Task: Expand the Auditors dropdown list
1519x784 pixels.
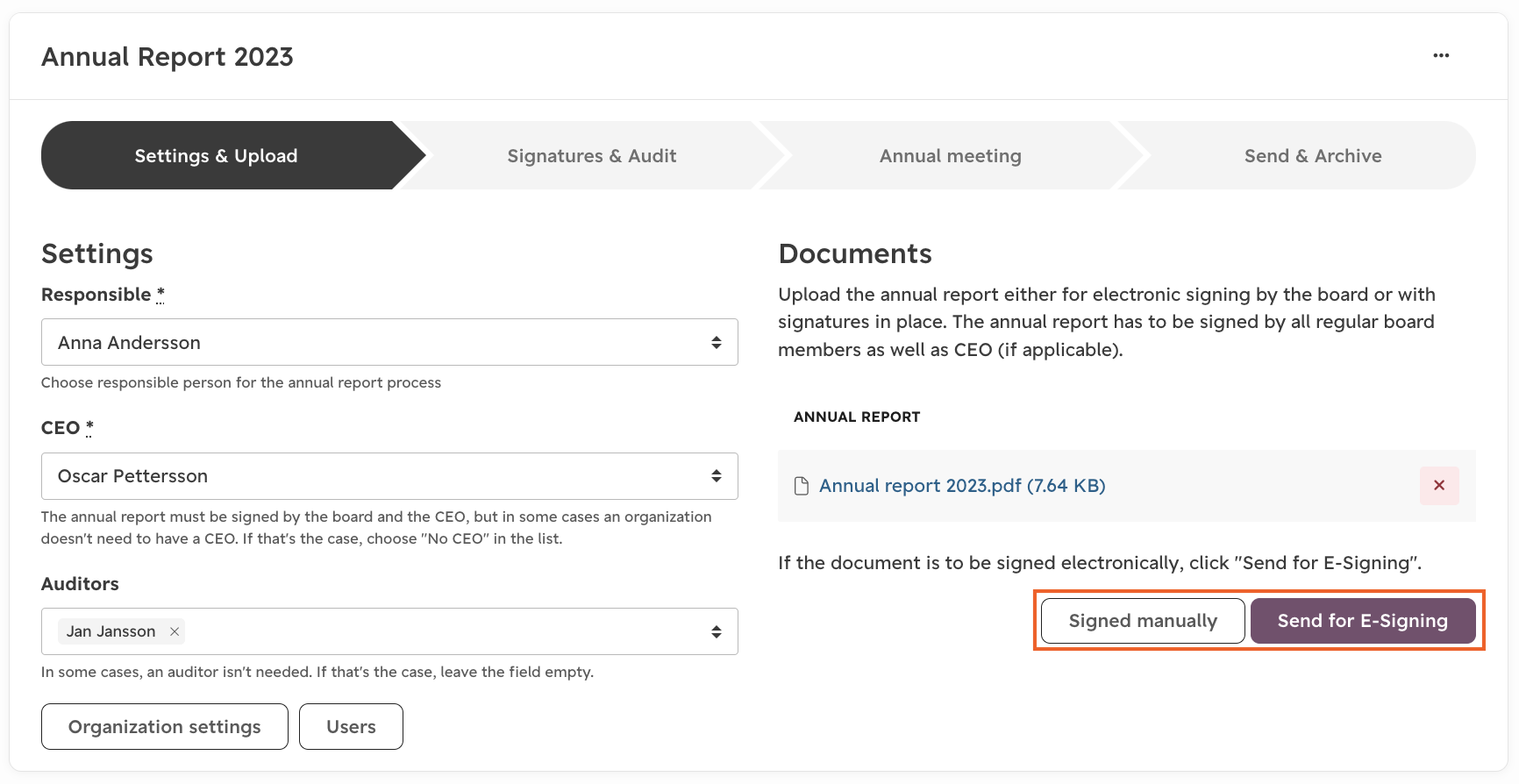Action: pyautogui.click(x=717, y=631)
